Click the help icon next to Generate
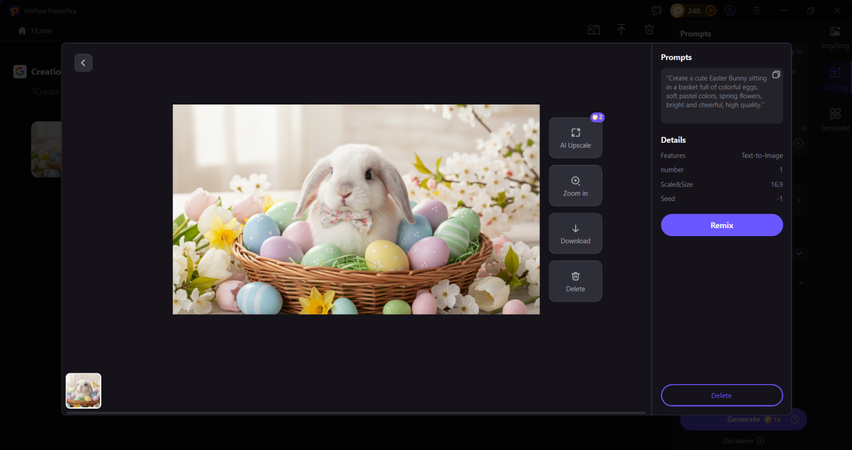Viewport: 852px width, 450px height. [x=795, y=420]
